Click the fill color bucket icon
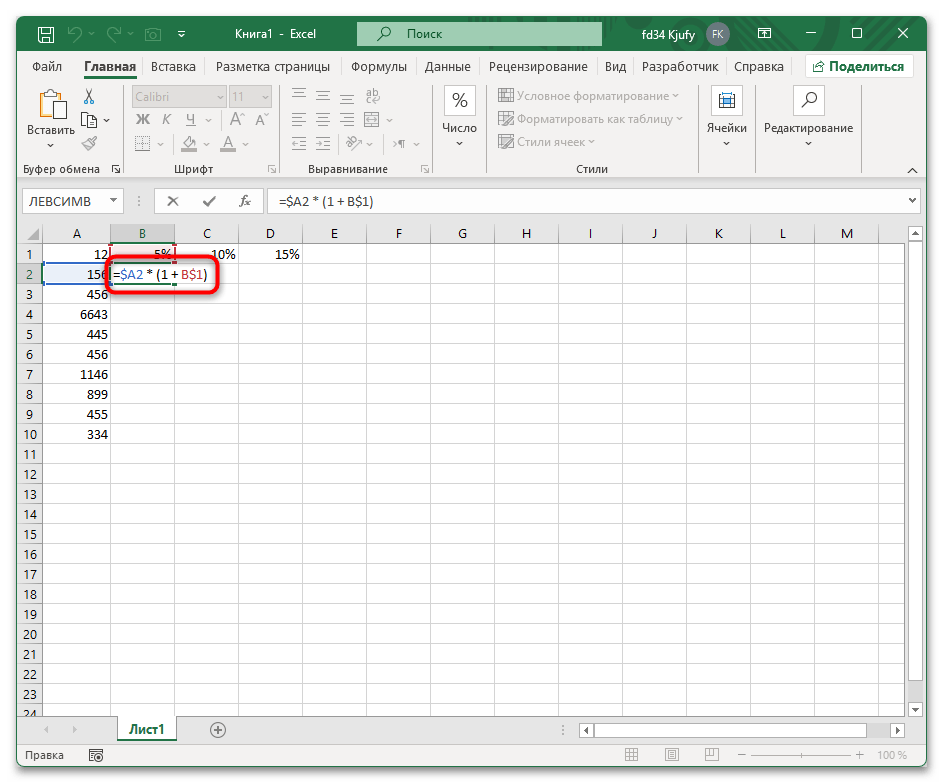943x783 pixels. 189,144
